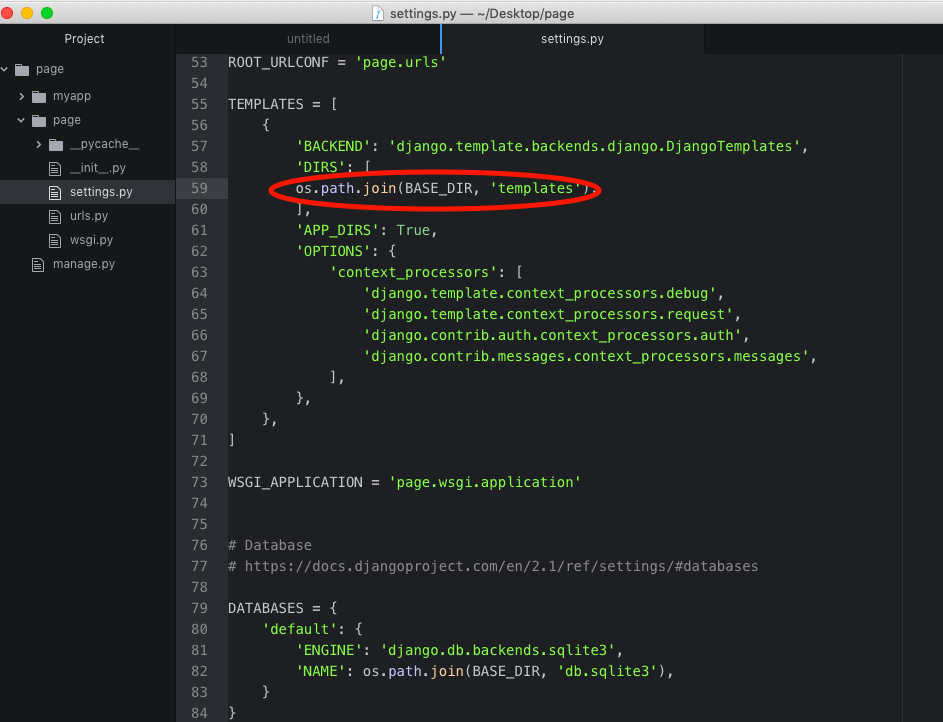
Task: Click the settings.py file icon in tree
Action: click(x=55, y=192)
